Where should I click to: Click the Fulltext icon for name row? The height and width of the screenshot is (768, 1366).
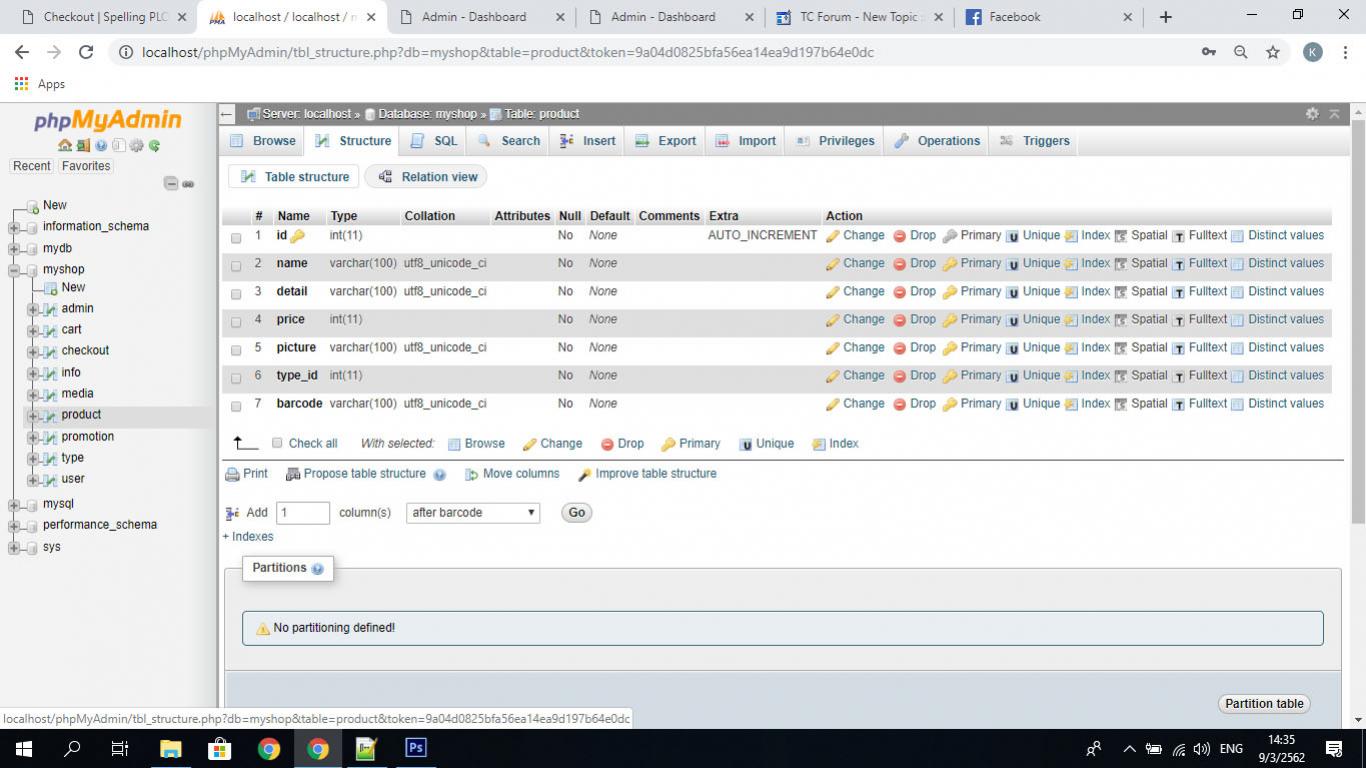click(x=1179, y=264)
